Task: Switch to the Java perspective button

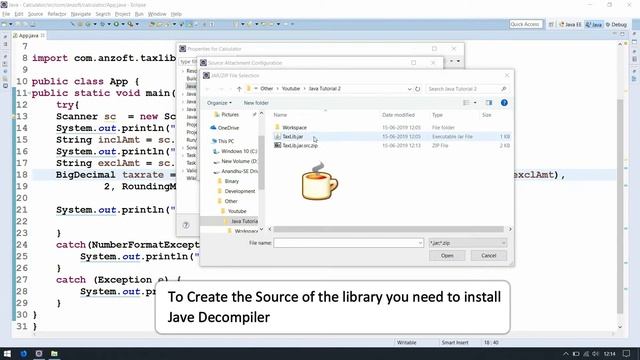Action: click(594, 24)
